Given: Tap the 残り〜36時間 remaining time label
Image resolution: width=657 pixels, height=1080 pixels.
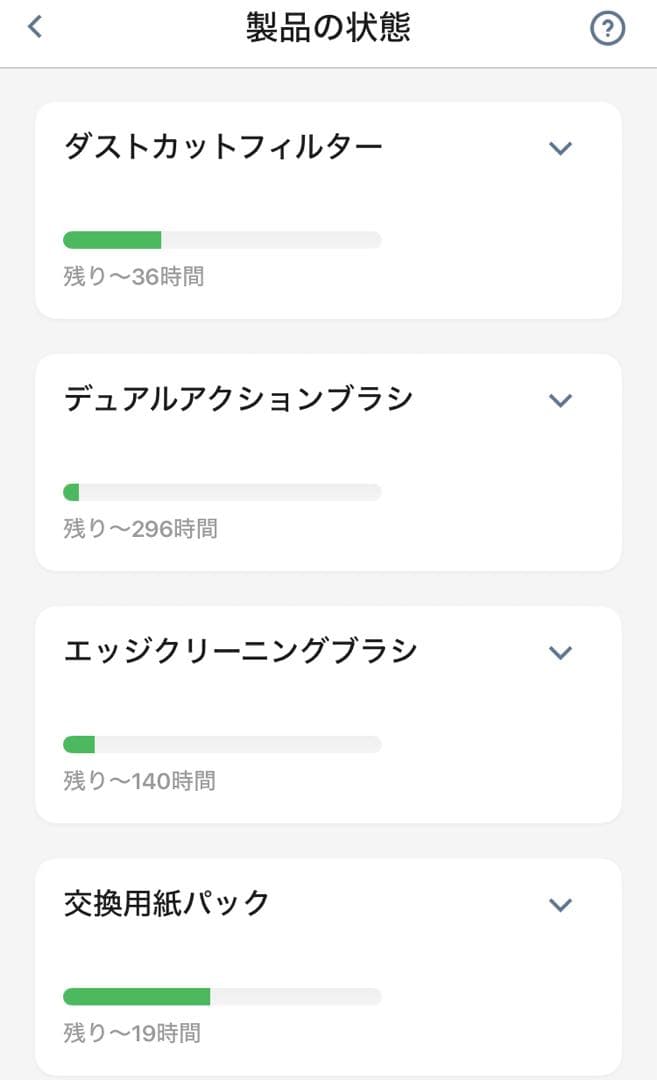Looking at the screenshot, I should 131,277.
